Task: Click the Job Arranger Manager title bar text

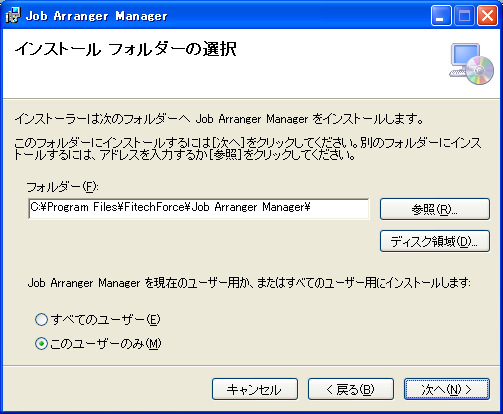Action: click(x=97, y=16)
